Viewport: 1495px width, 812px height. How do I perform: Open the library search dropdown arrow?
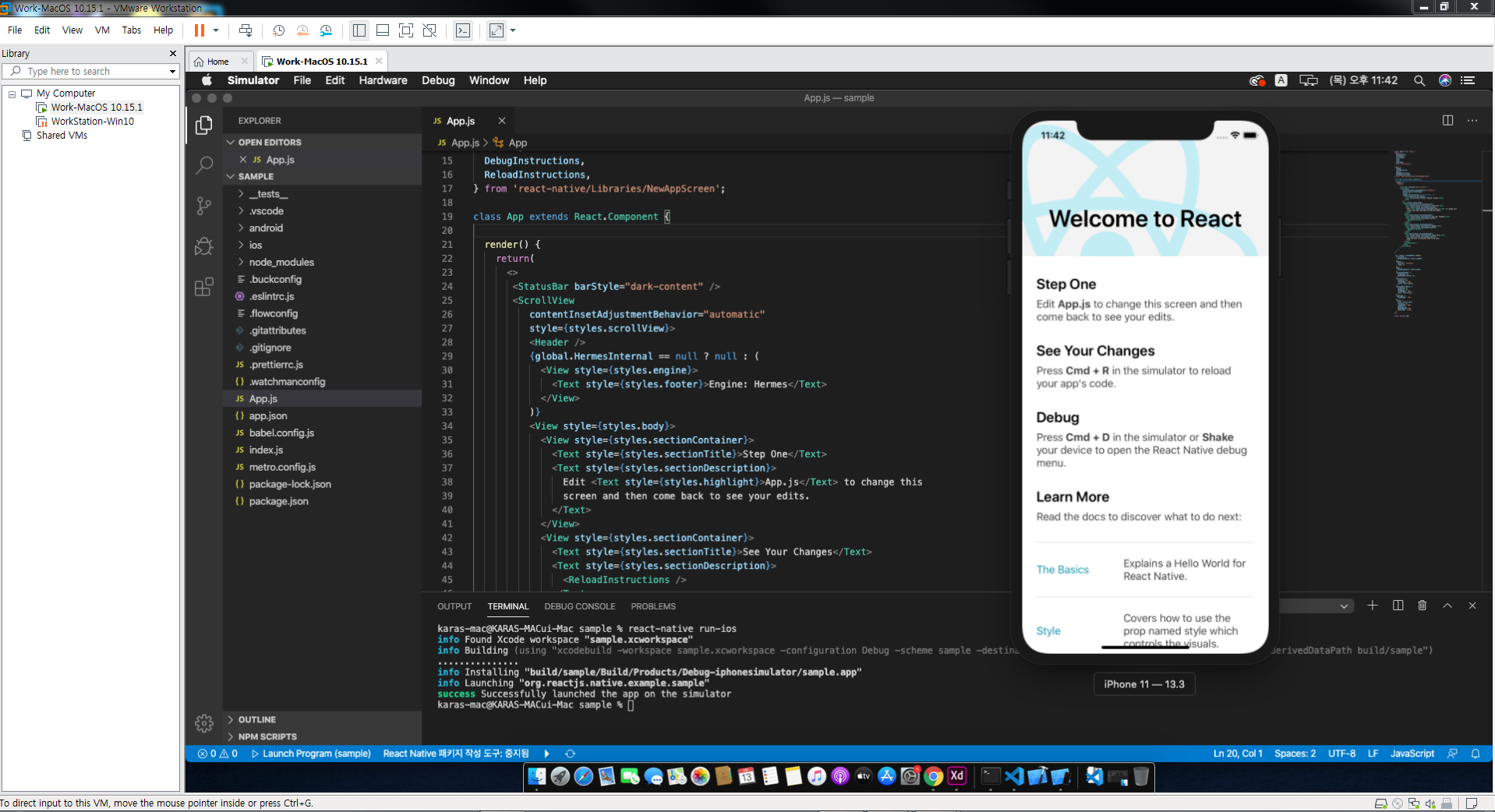(172, 71)
